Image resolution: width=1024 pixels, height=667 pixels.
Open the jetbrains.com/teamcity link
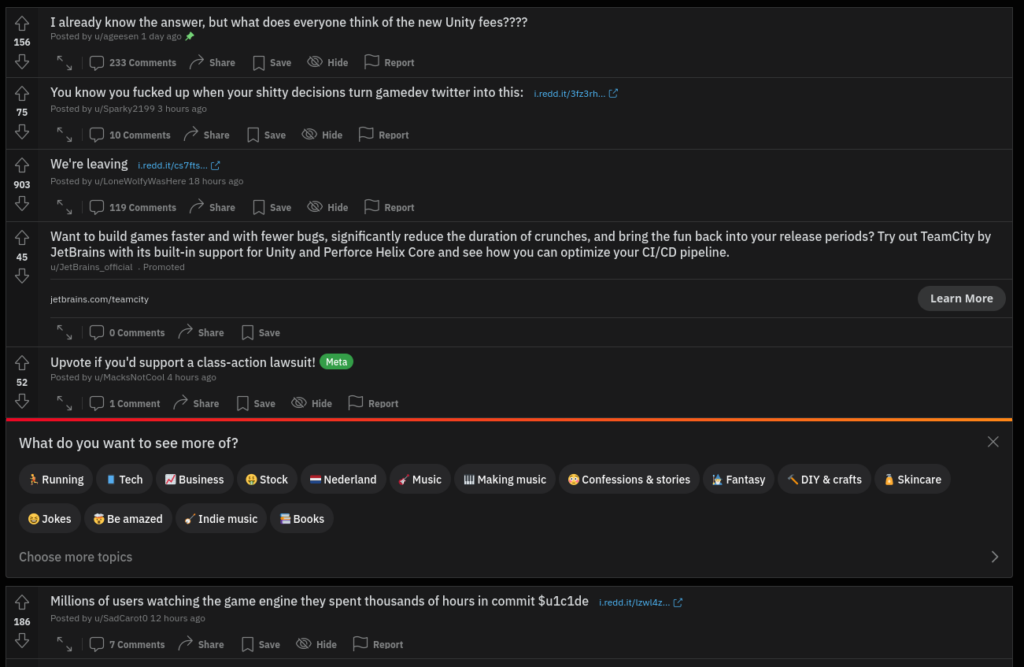(x=99, y=299)
